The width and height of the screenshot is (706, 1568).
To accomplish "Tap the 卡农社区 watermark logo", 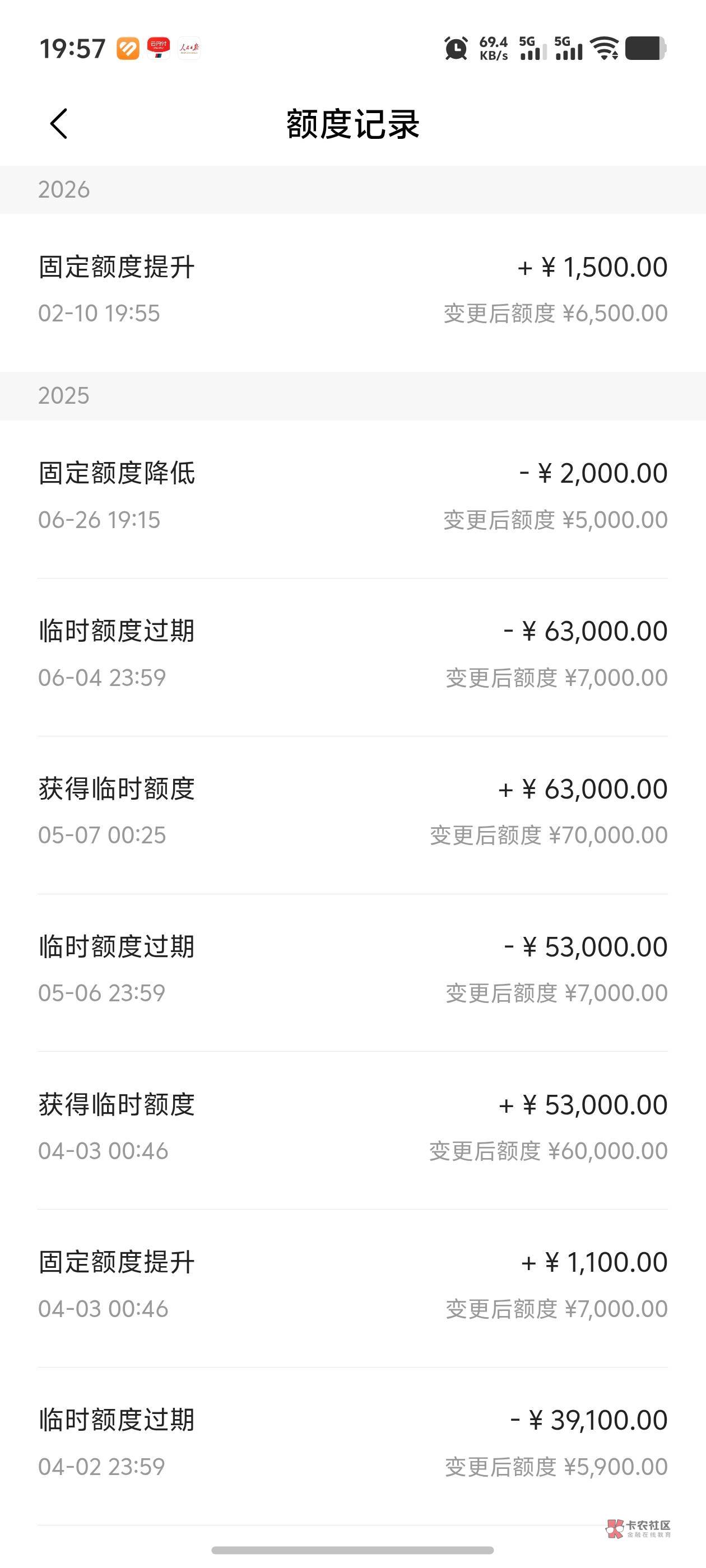I will [x=638, y=1528].
